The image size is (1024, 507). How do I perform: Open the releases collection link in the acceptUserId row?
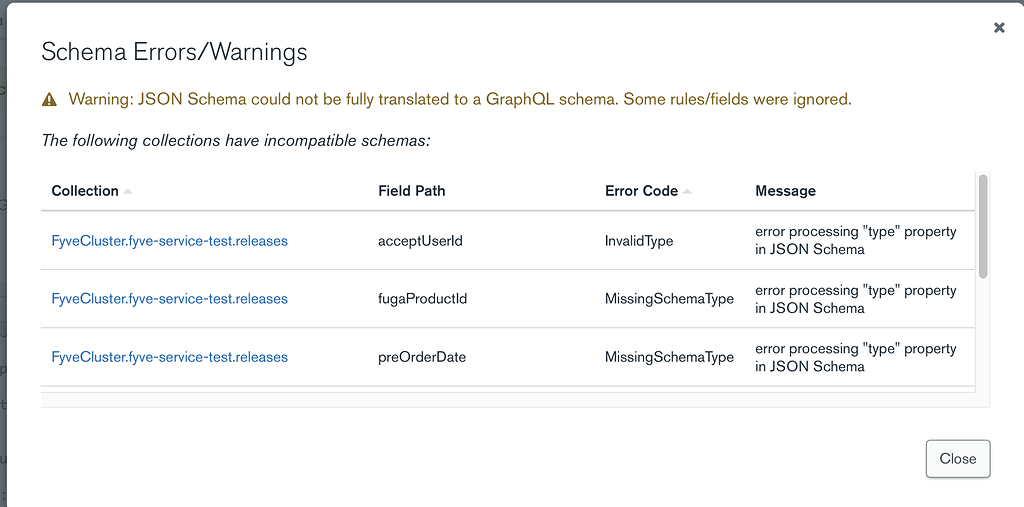[x=169, y=241]
